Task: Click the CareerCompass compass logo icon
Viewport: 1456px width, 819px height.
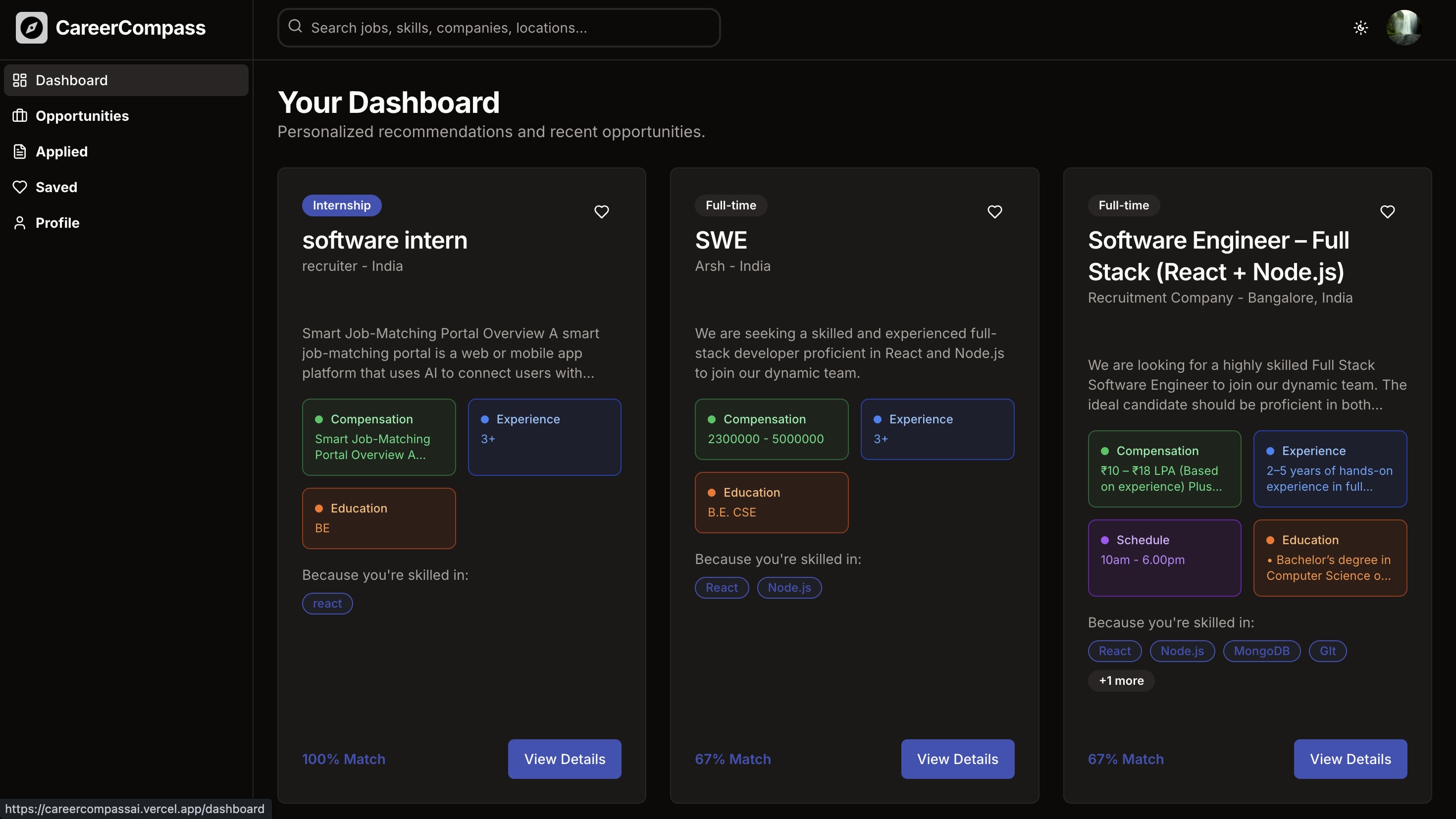Action: click(x=32, y=28)
